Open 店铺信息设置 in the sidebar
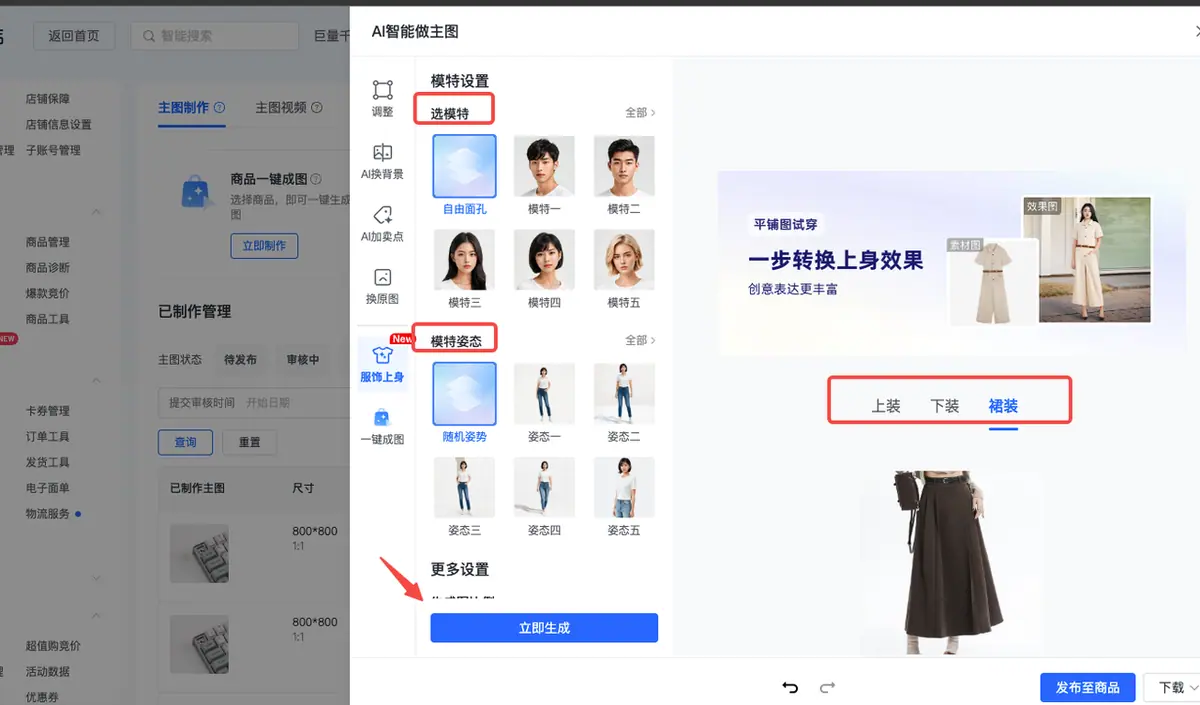Image resolution: width=1200 pixels, height=705 pixels. point(58,125)
